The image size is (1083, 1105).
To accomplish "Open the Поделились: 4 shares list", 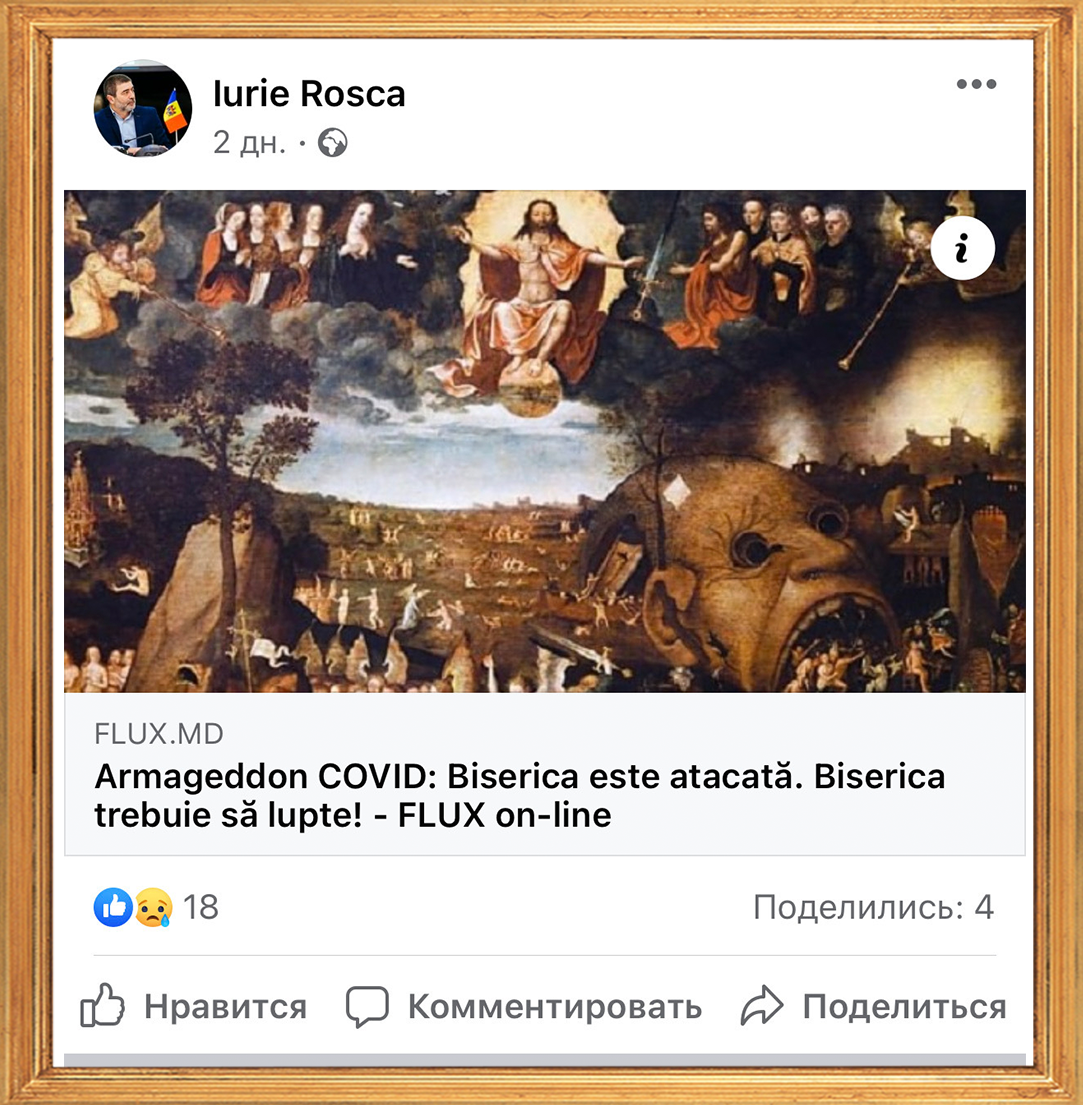I will (874, 907).
